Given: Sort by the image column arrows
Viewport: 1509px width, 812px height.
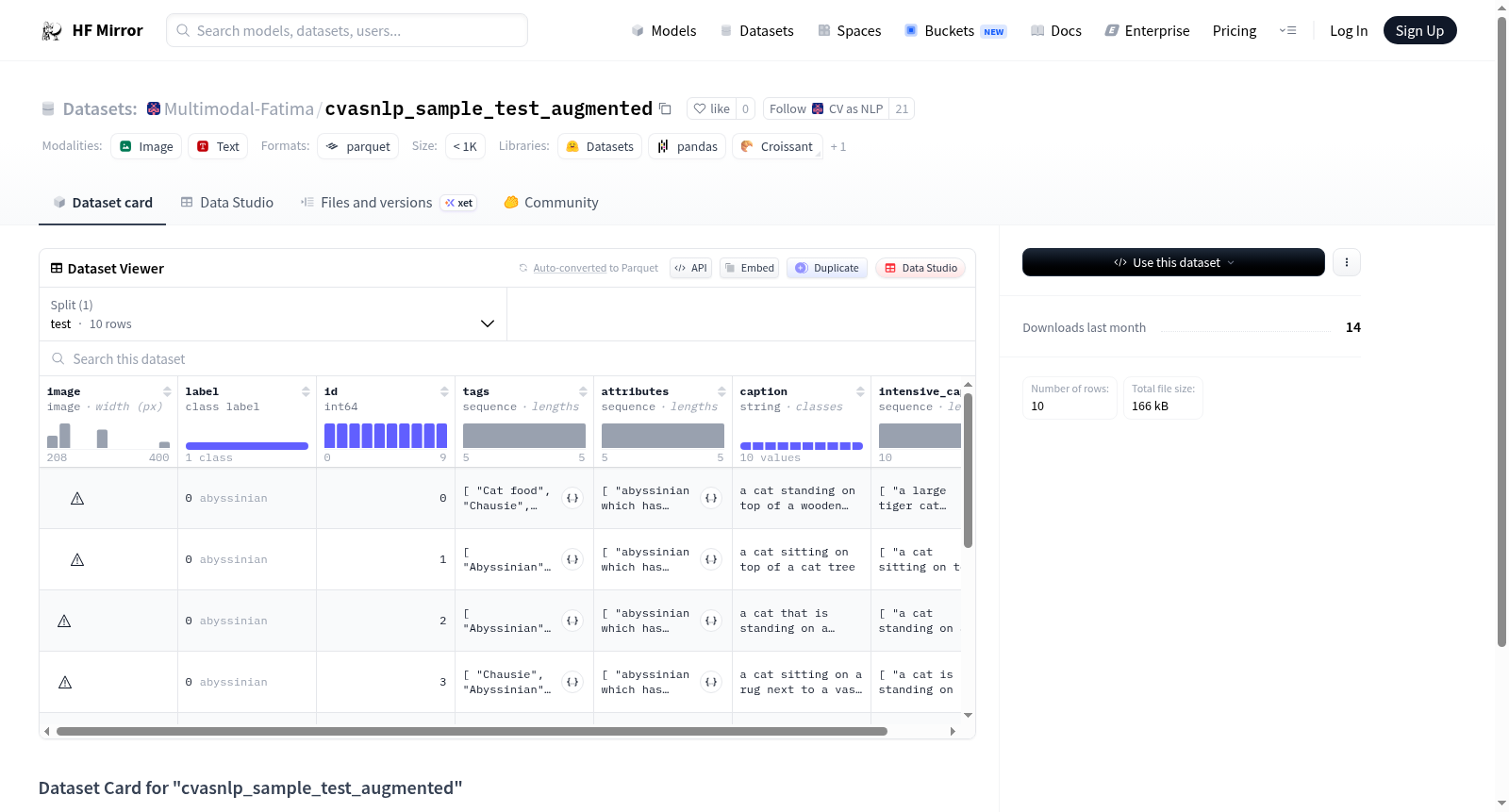Looking at the screenshot, I should click(167, 391).
